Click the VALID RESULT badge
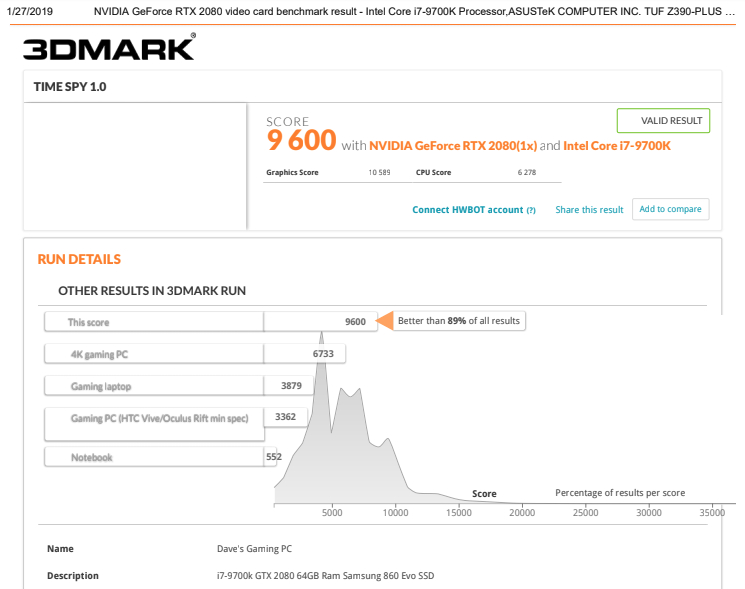745x589 pixels. click(x=663, y=121)
